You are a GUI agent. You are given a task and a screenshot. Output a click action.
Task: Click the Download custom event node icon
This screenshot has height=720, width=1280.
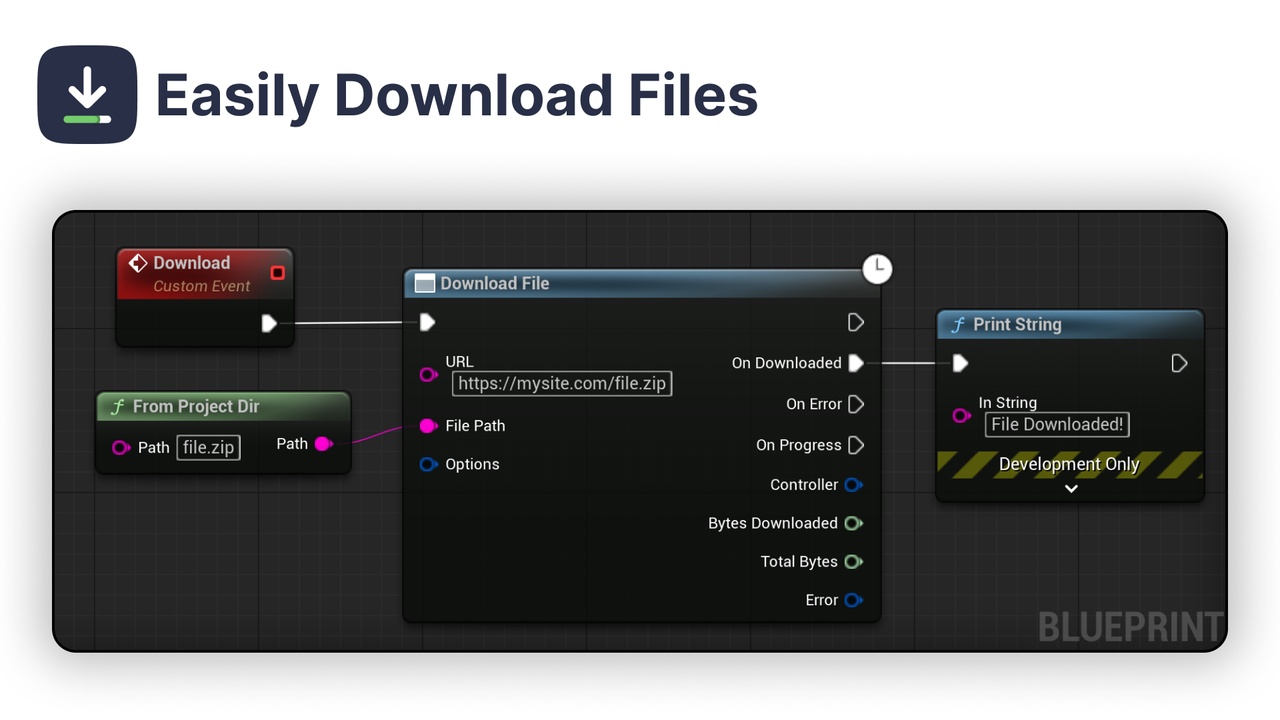[x=138, y=263]
